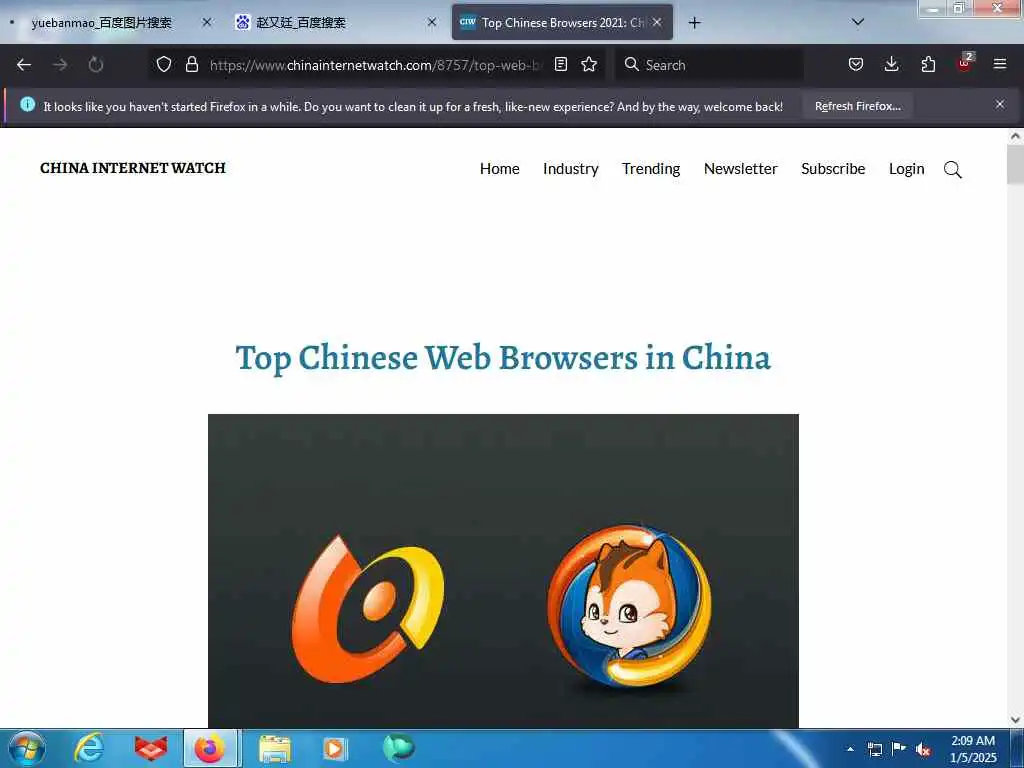Click the address bar URL field
The width and height of the screenshot is (1024, 768).
tap(375, 65)
